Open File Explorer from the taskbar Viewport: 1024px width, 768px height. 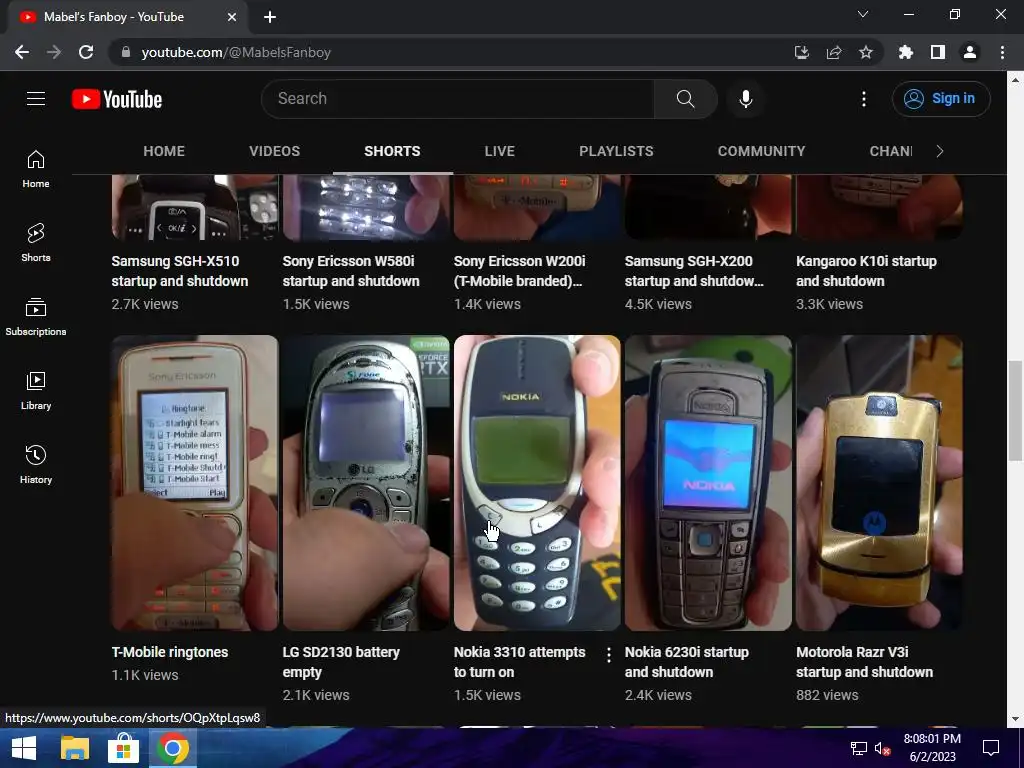[74, 748]
